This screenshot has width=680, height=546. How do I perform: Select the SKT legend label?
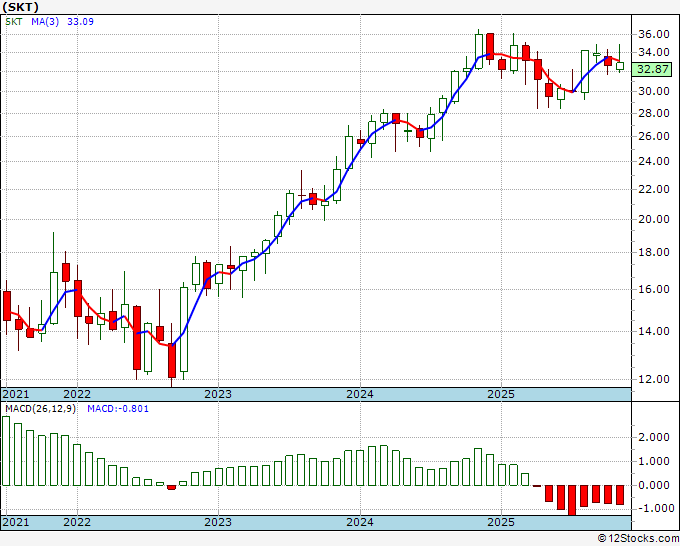pos(13,22)
